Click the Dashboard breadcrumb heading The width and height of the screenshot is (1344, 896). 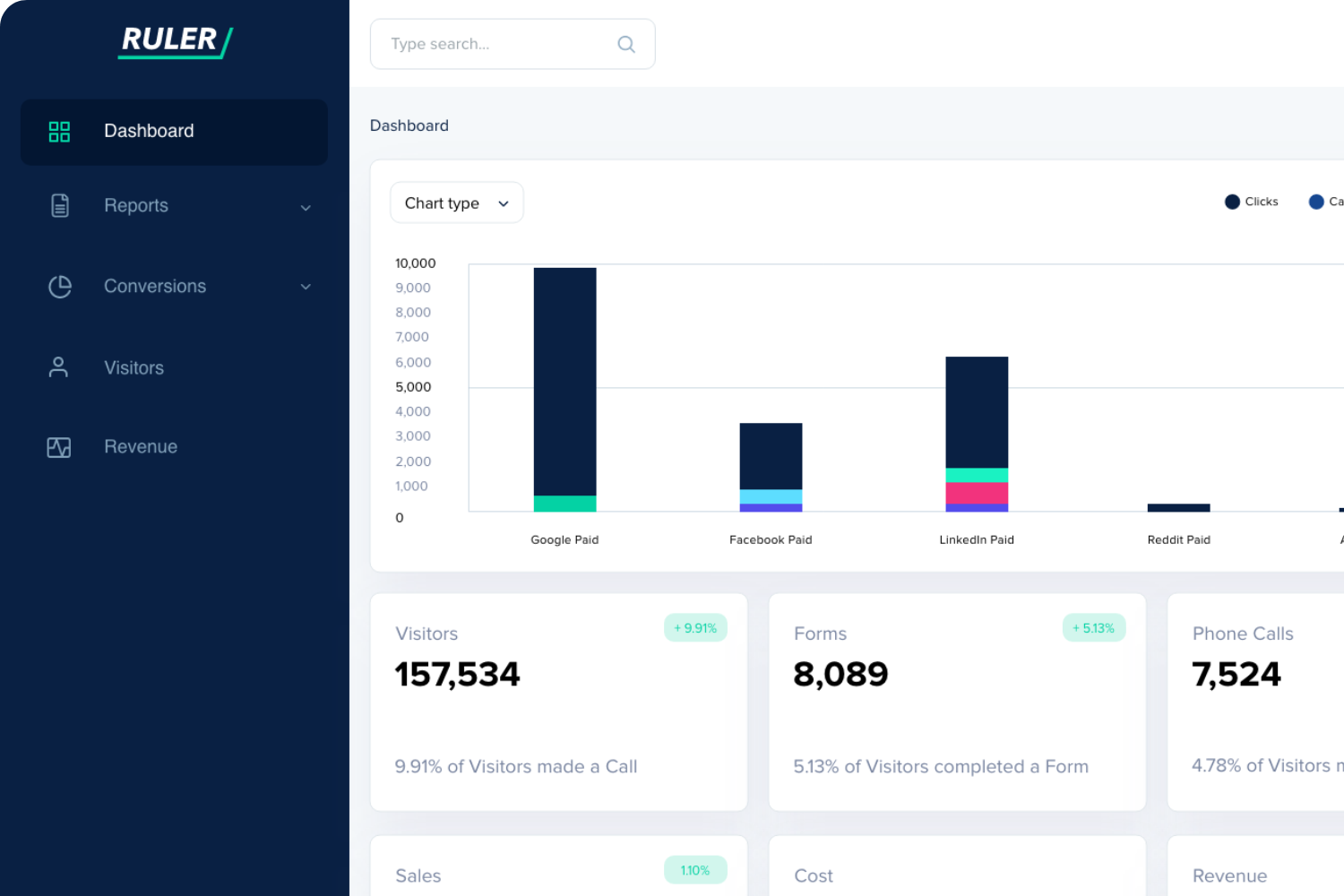click(409, 125)
